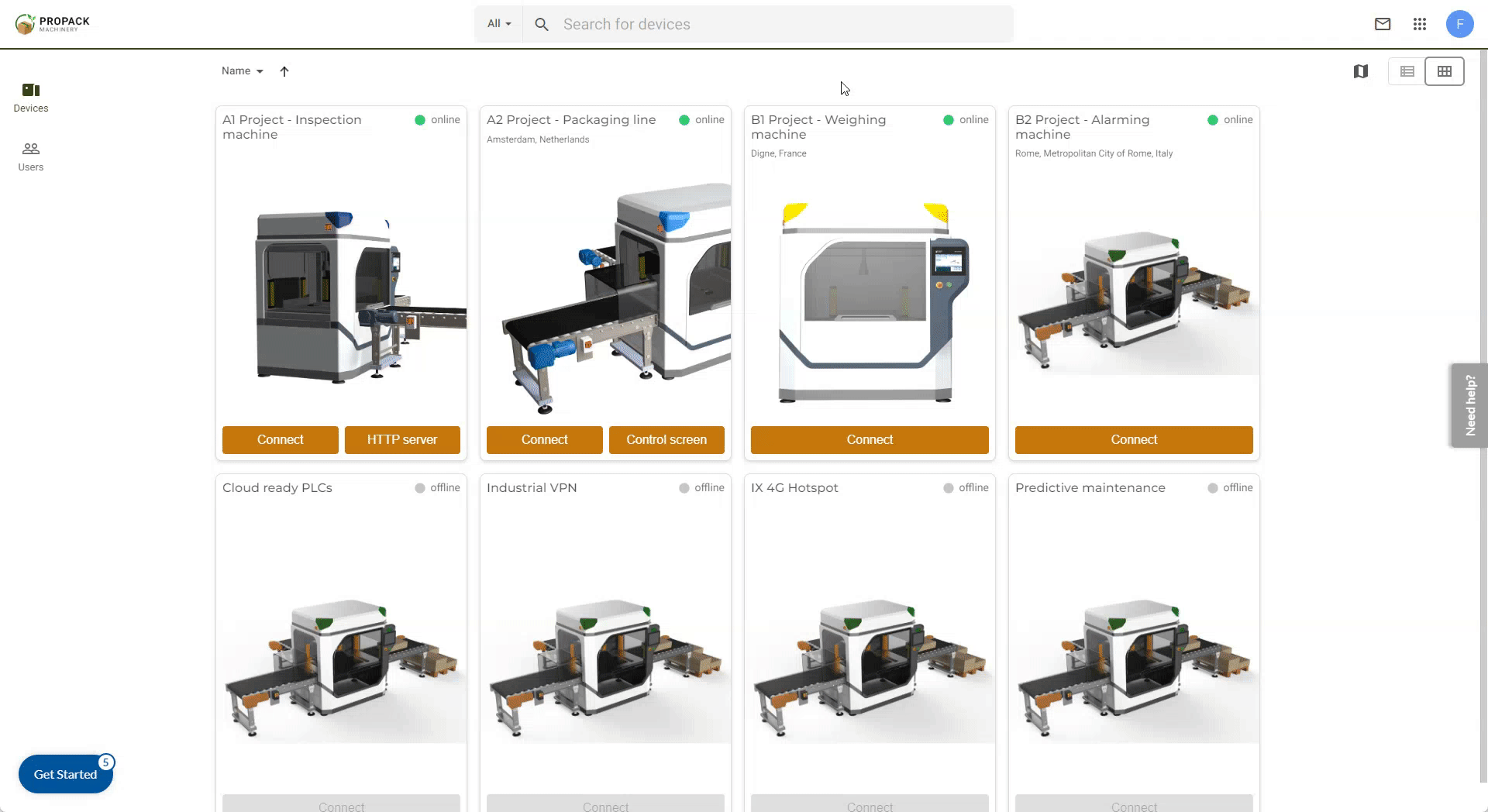Click online status of B2 Project
The image size is (1488, 812).
pos(1230,120)
